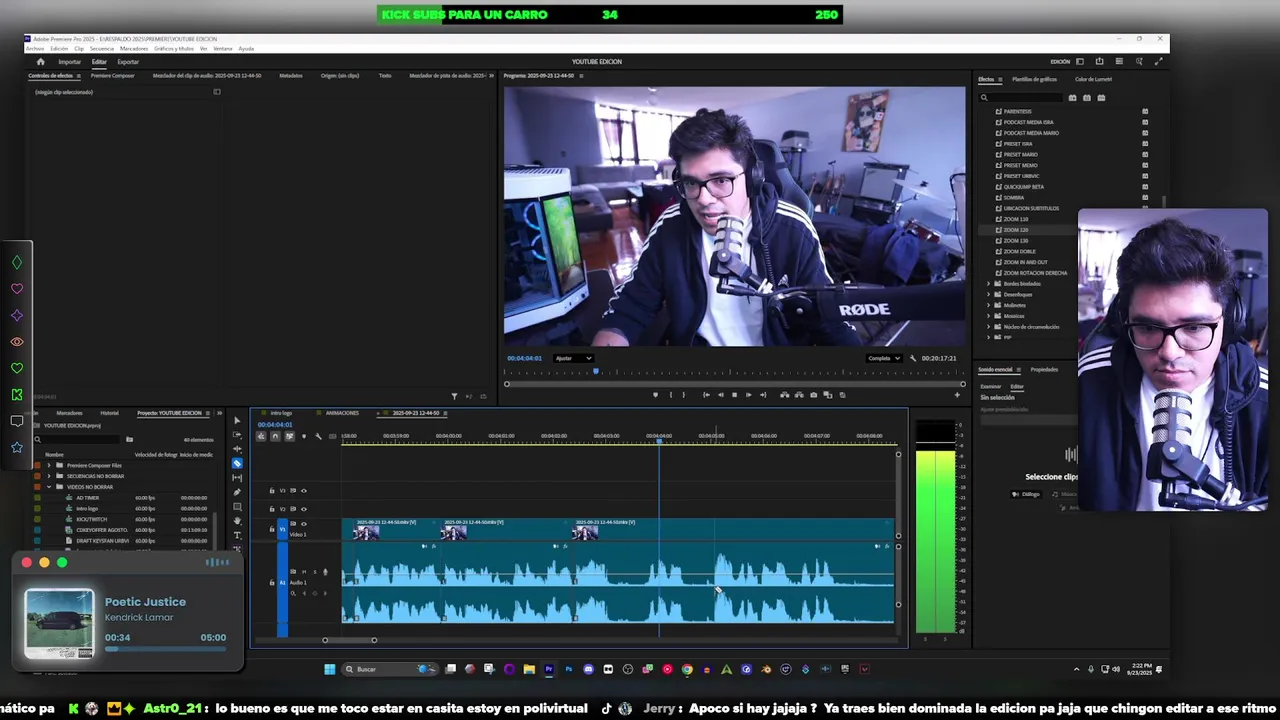1280x720 pixels.
Task: Open the Archivo menu
Action: (x=35, y=48)
